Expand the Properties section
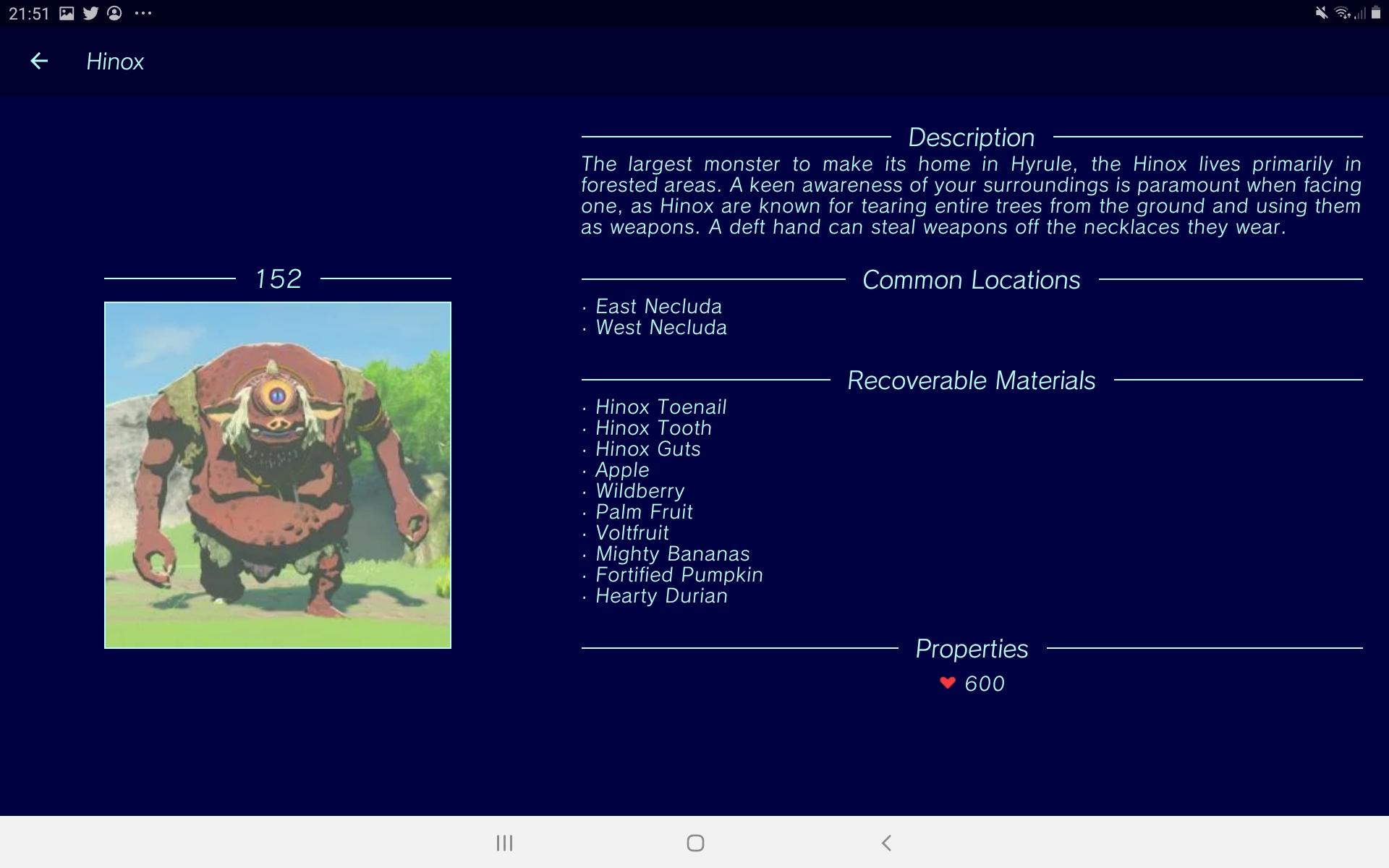 (971, 647)
